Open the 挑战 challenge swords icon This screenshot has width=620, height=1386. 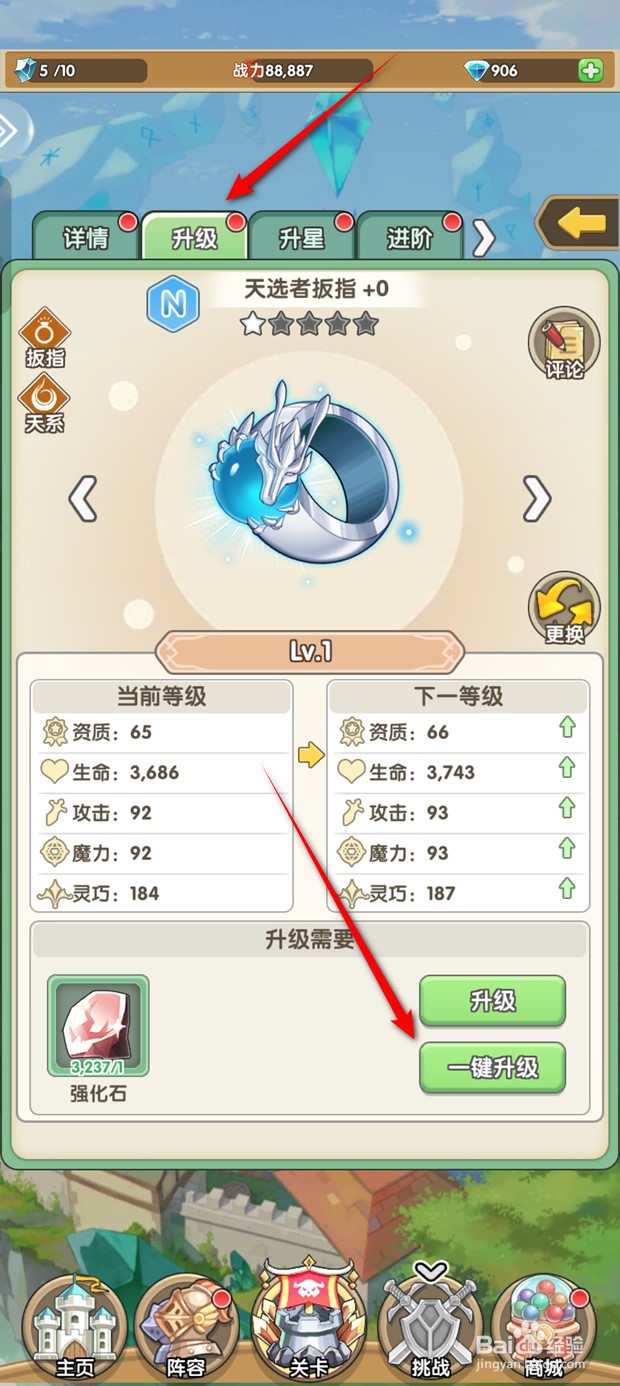click(x=431, y=1325)
